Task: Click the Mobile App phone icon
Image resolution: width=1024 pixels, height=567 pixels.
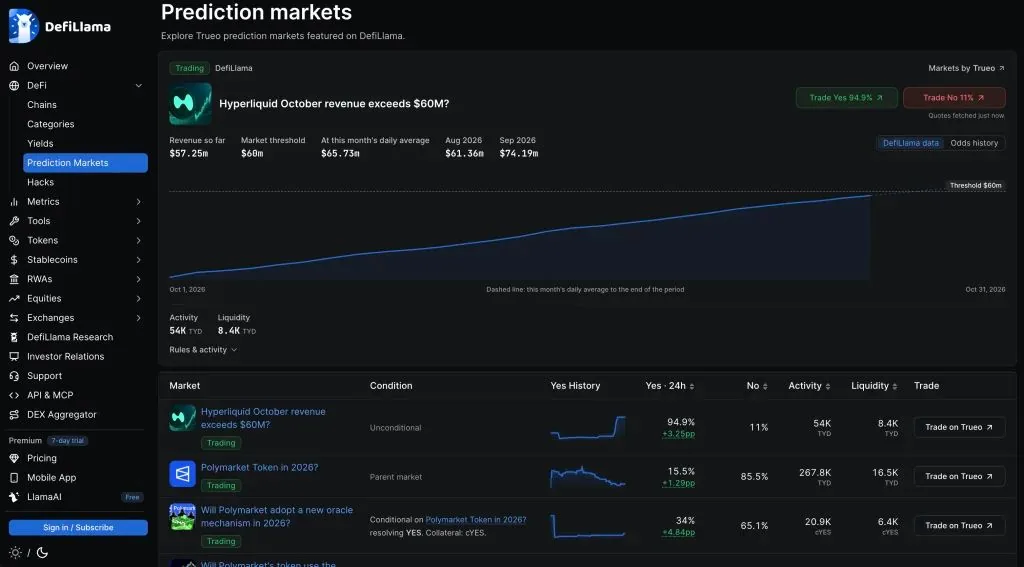Action: tap(14, 478)
